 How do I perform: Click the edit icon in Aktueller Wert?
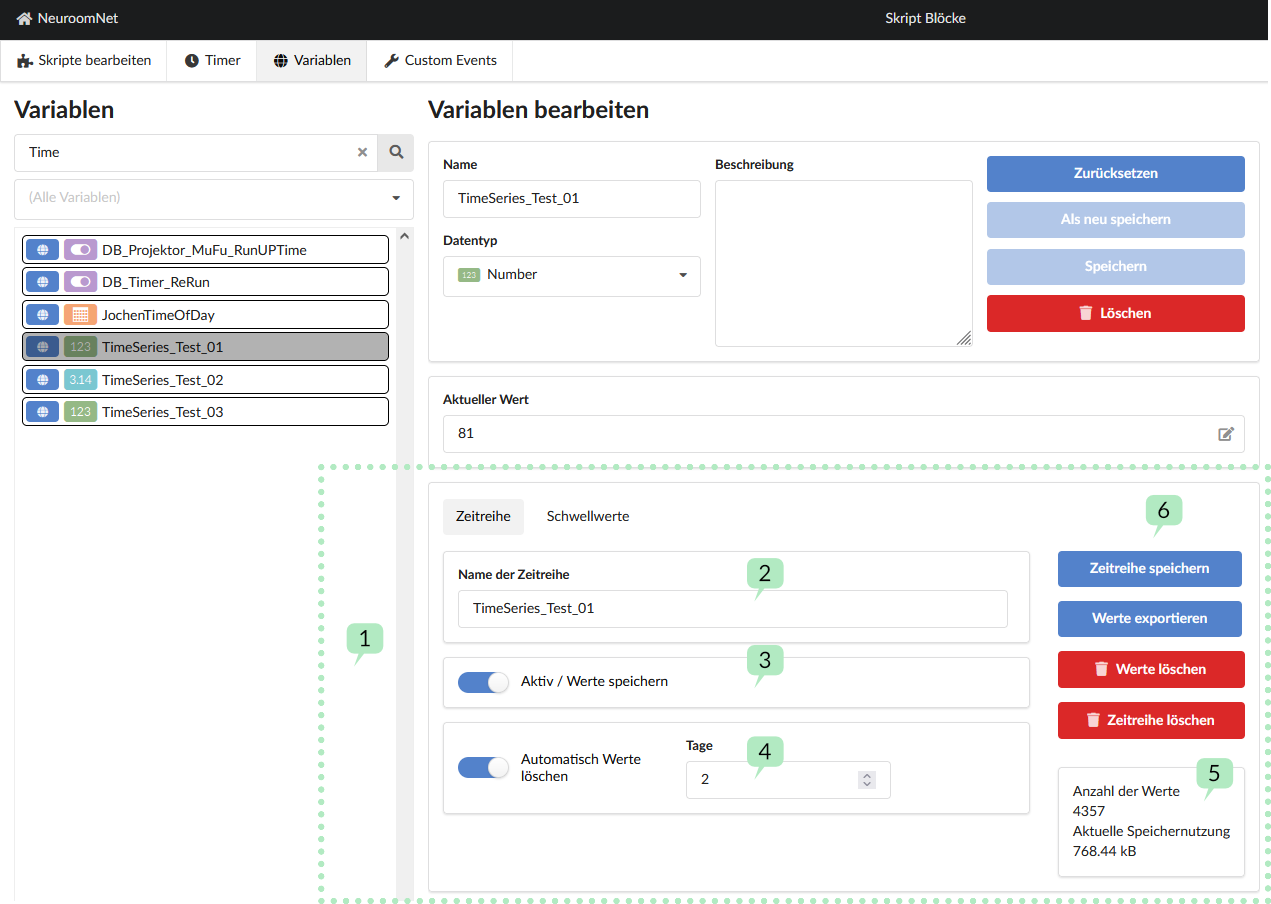1226,434
